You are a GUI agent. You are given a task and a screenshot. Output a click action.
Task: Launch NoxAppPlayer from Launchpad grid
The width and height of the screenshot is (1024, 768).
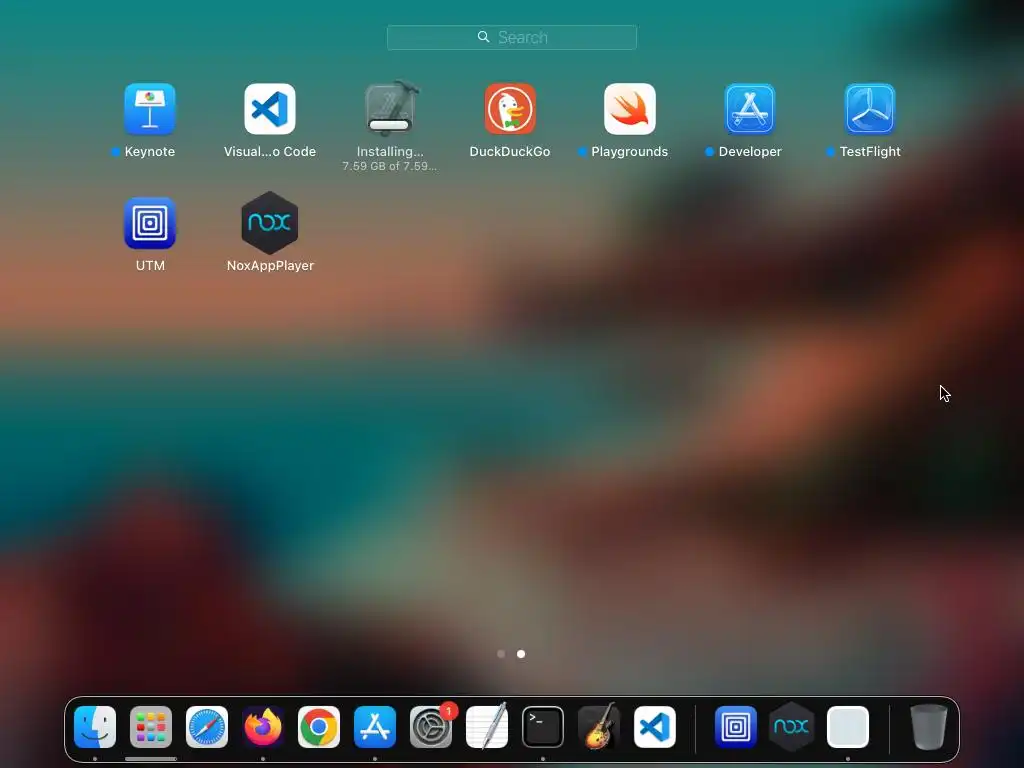click(270, 223)
